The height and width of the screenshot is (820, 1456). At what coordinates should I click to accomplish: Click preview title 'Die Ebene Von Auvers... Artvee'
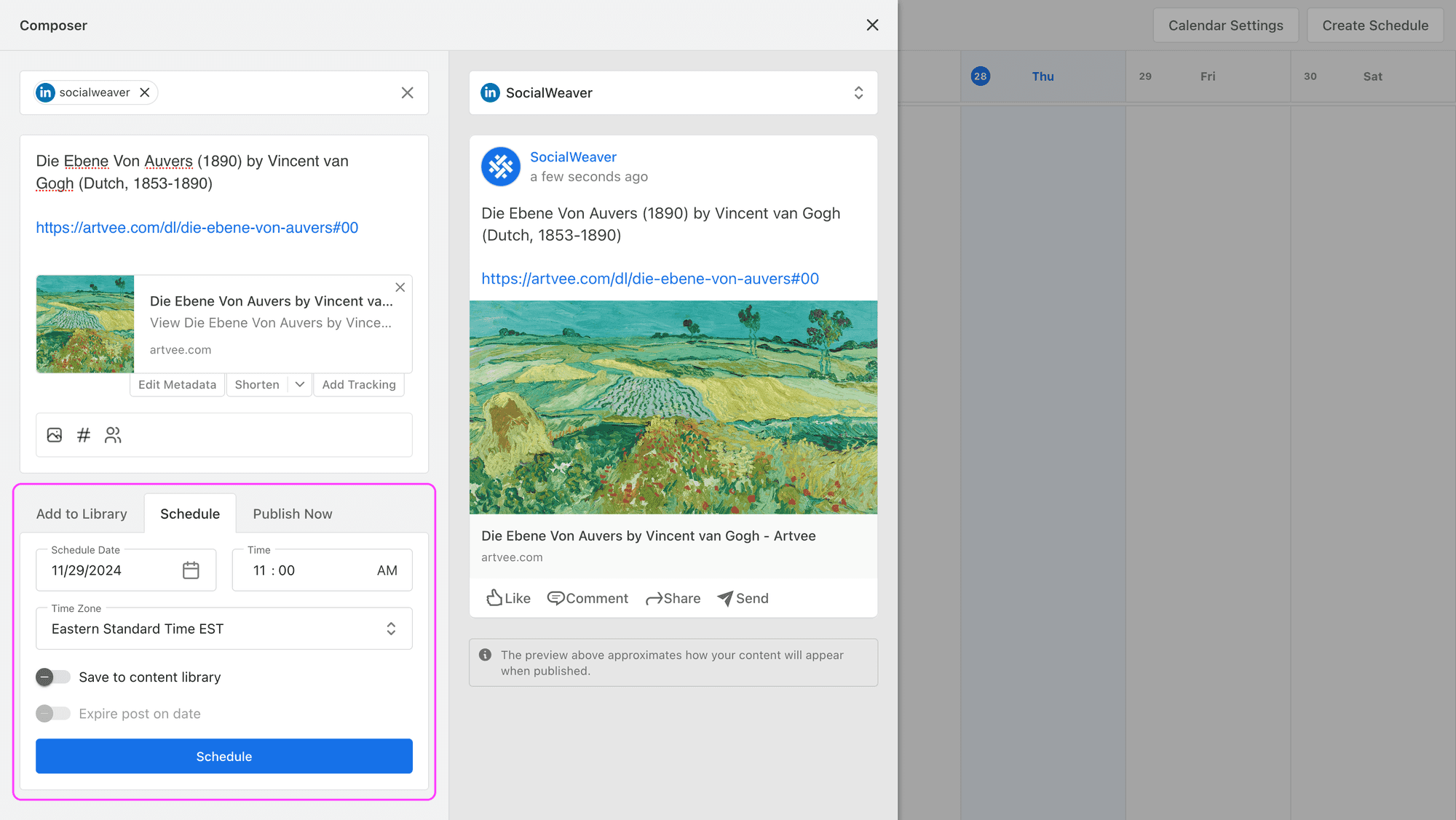coord(649,536)
